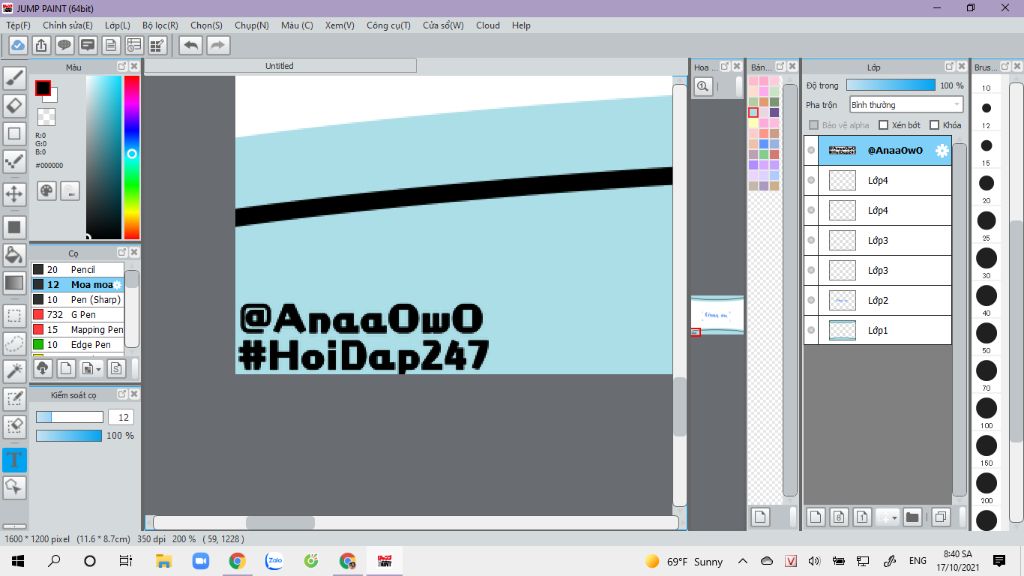This screenshot has height=576, width=1024.
Task: Toggle the Xén bớt checkbox
Action: [884, 125]
